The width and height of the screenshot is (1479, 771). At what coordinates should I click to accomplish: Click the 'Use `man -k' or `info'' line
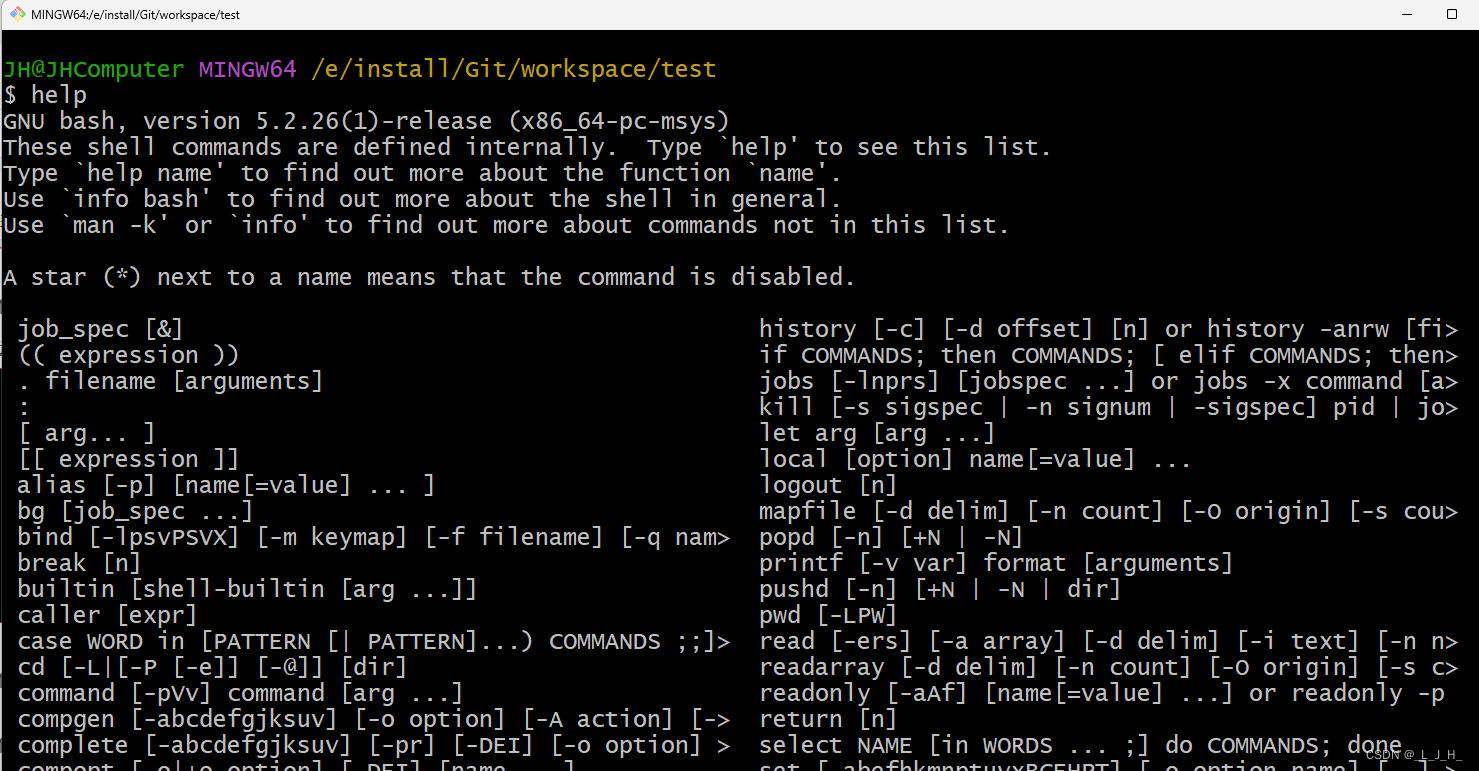click(506, 225)
